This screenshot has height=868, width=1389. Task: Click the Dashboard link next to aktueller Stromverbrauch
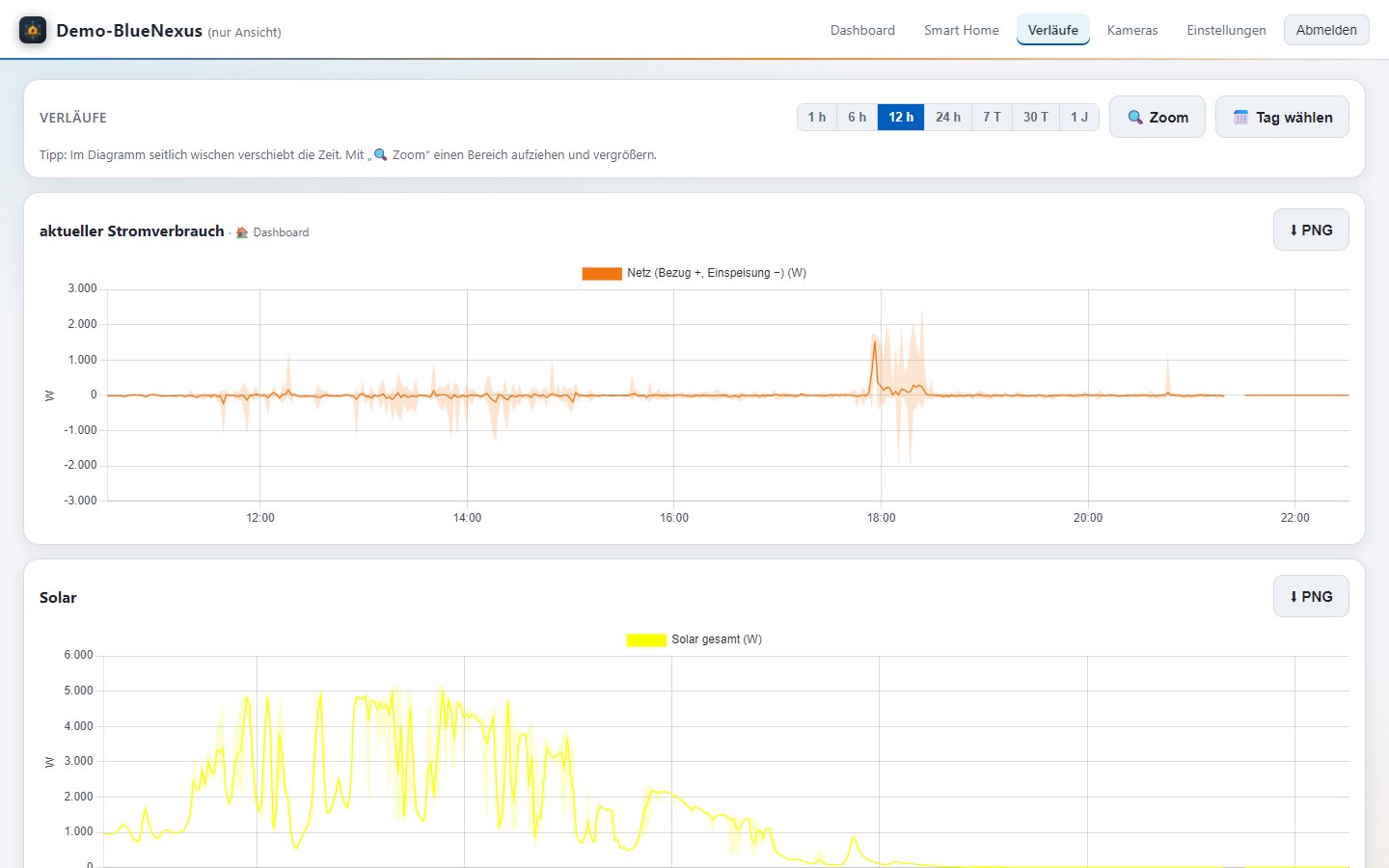point(281,232)
